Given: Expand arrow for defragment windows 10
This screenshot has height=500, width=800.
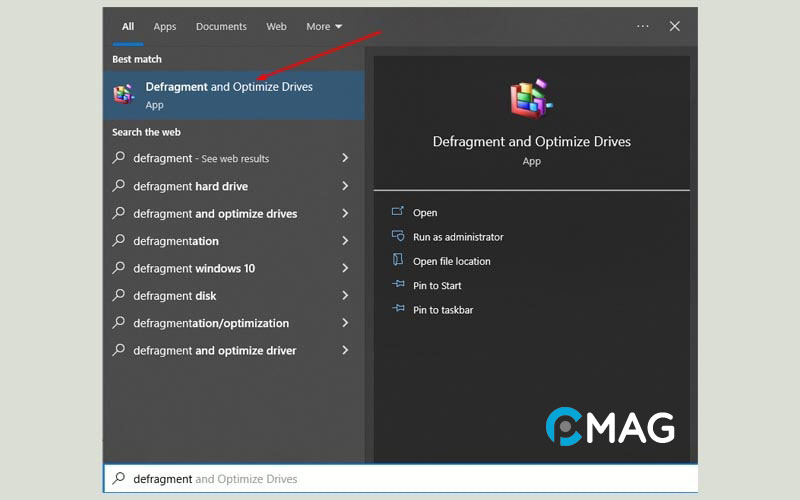Looking at the screenshot, I should pyautogui.click(x=345, y=268).
